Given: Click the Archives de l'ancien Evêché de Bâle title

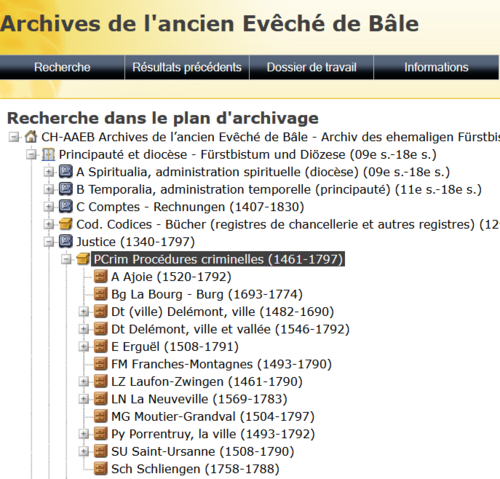Looking at the screenshot, I should tap(209, 24).
